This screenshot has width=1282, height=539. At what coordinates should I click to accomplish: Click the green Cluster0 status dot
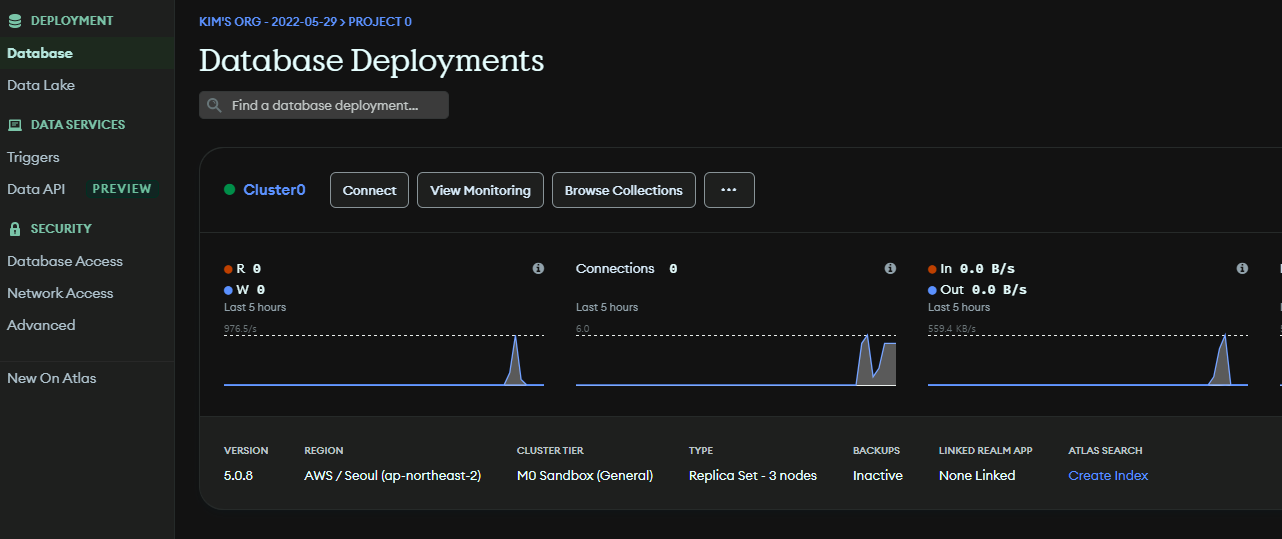pos(230,190)
